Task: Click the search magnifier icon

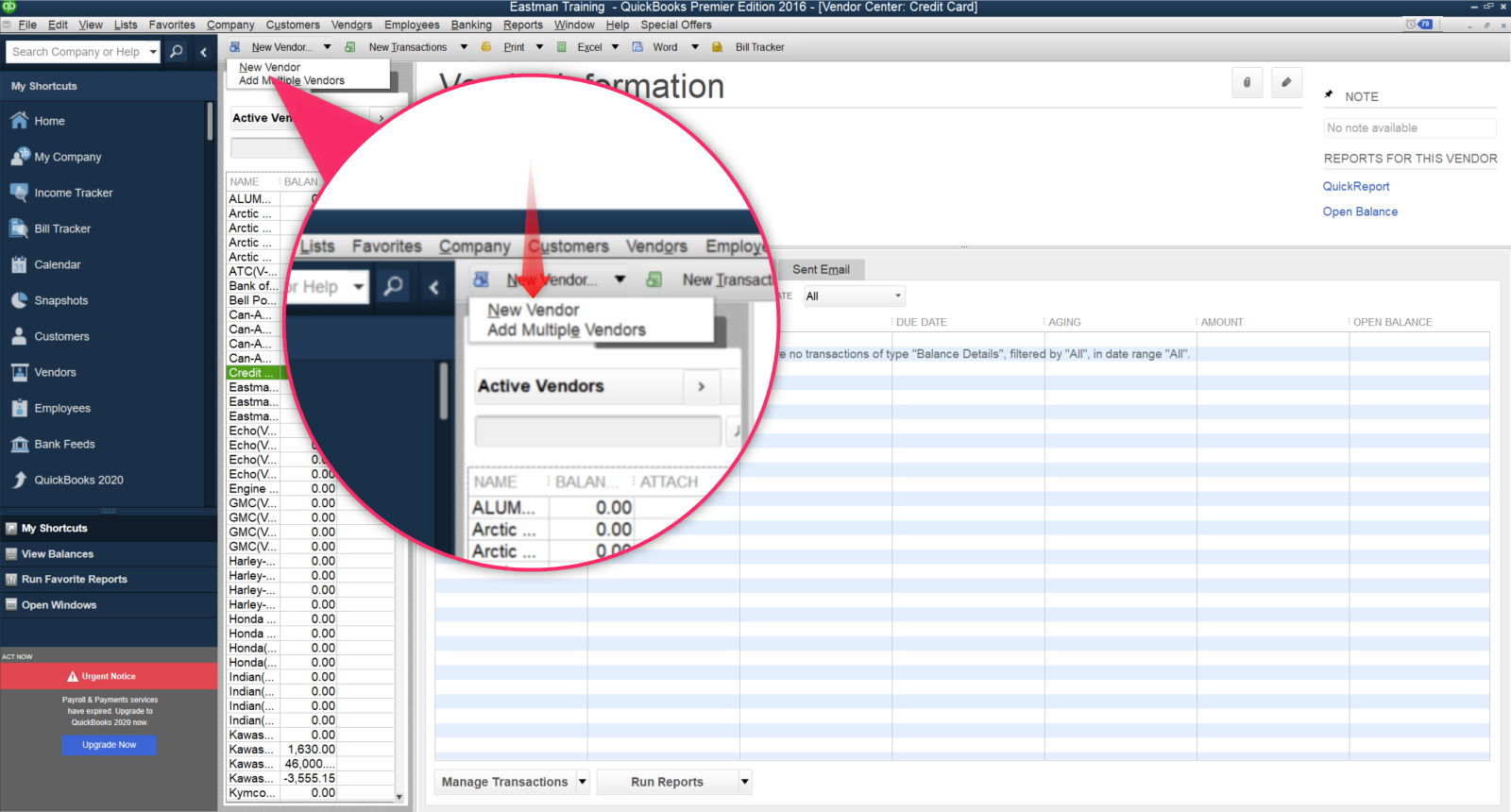Action: coord(177,52)
